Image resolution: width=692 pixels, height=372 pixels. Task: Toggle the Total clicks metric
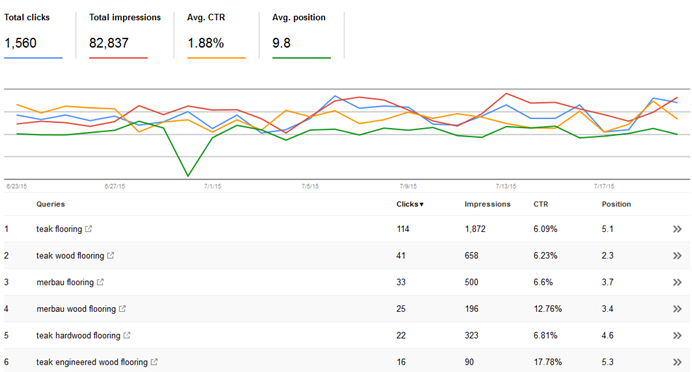[33, 35]
